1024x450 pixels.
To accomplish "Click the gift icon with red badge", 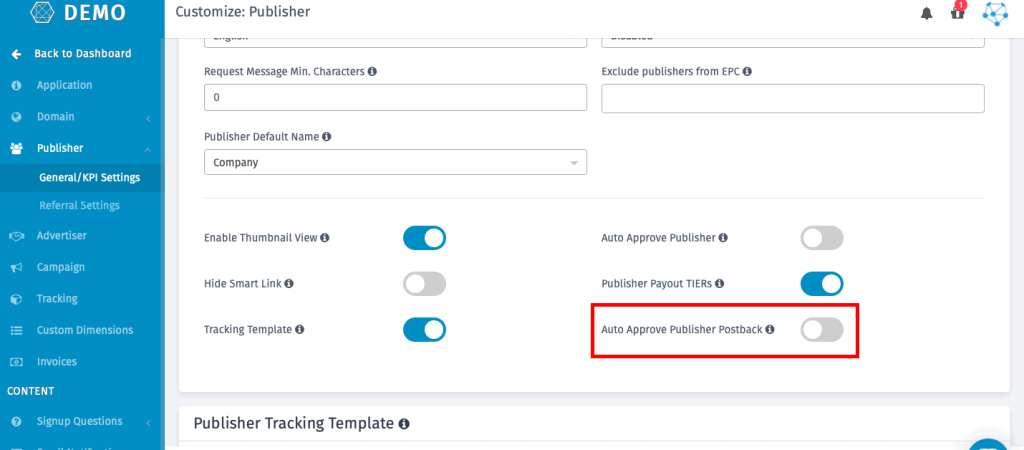I will [957, 11].
